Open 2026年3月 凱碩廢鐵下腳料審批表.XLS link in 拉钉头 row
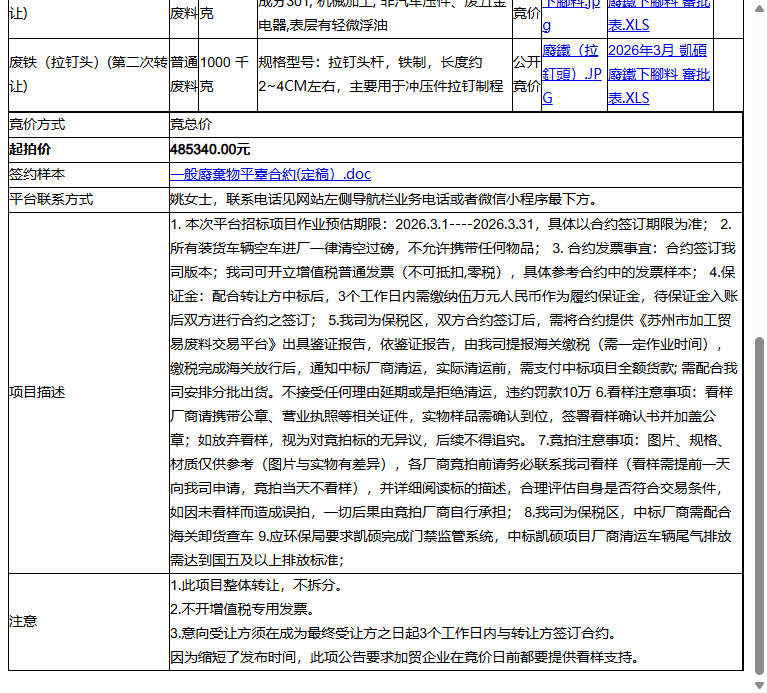 [x=659, y=74]
